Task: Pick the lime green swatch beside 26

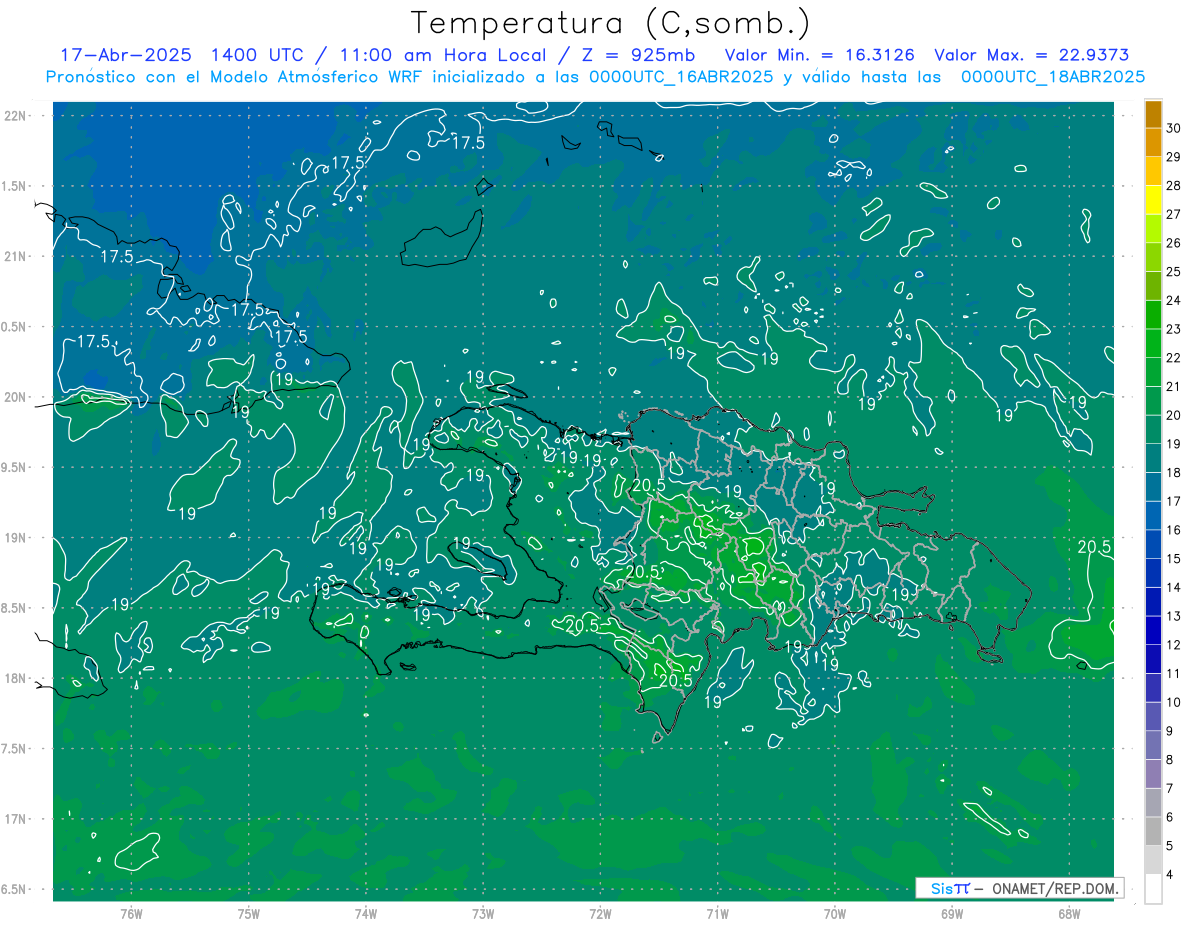Action: coord(1153,229)
